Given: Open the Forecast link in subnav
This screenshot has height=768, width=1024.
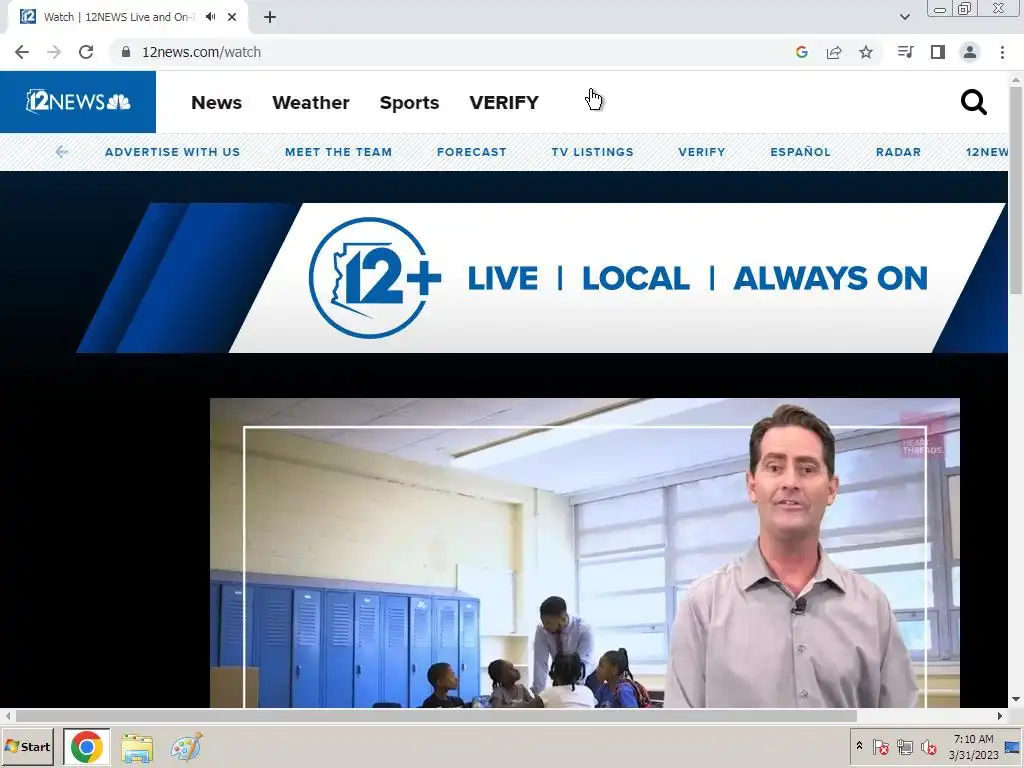Looking at the screenshot, I should pyautogui.click(x=472, y=152).
